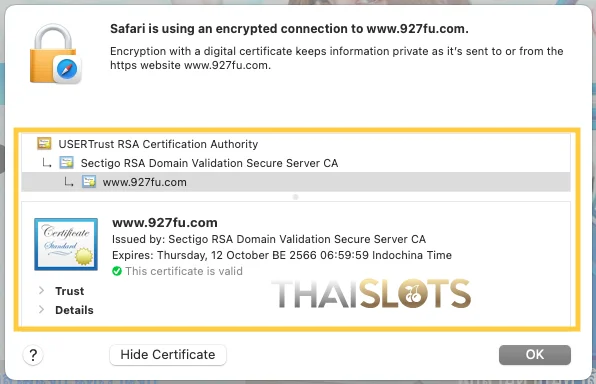The width and height of the screenshot is (596, 384).
Task: Select the www.927fu.com certificate row
Action: [x=296, y=182]
